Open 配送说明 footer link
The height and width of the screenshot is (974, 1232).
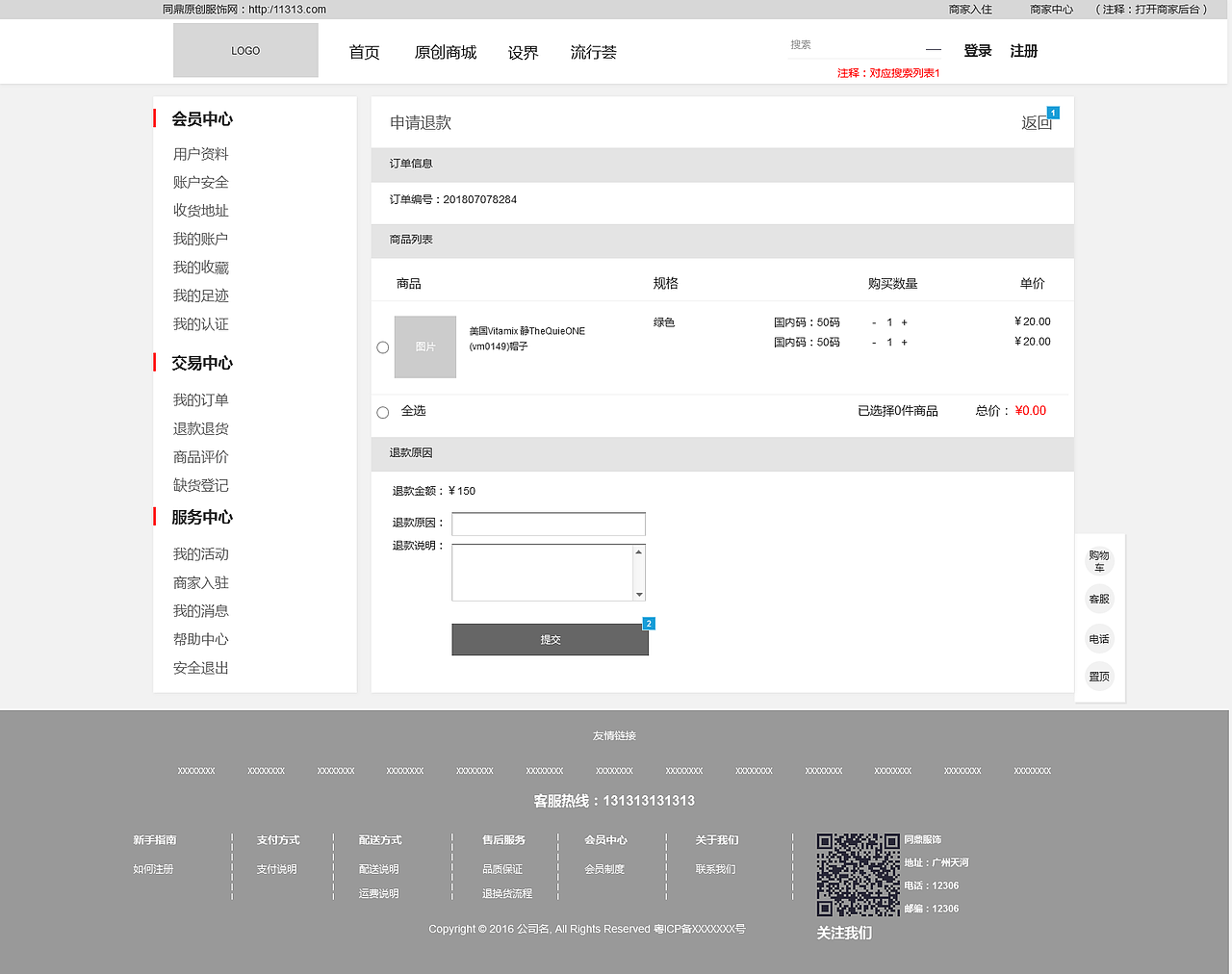pos(379,869)
